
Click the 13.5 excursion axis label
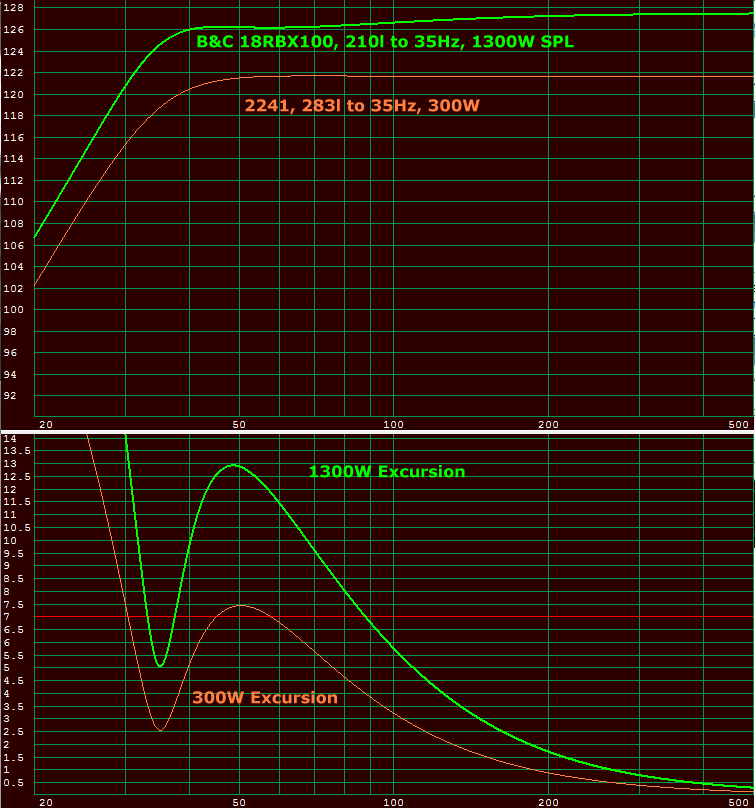(x=17, y=451)
